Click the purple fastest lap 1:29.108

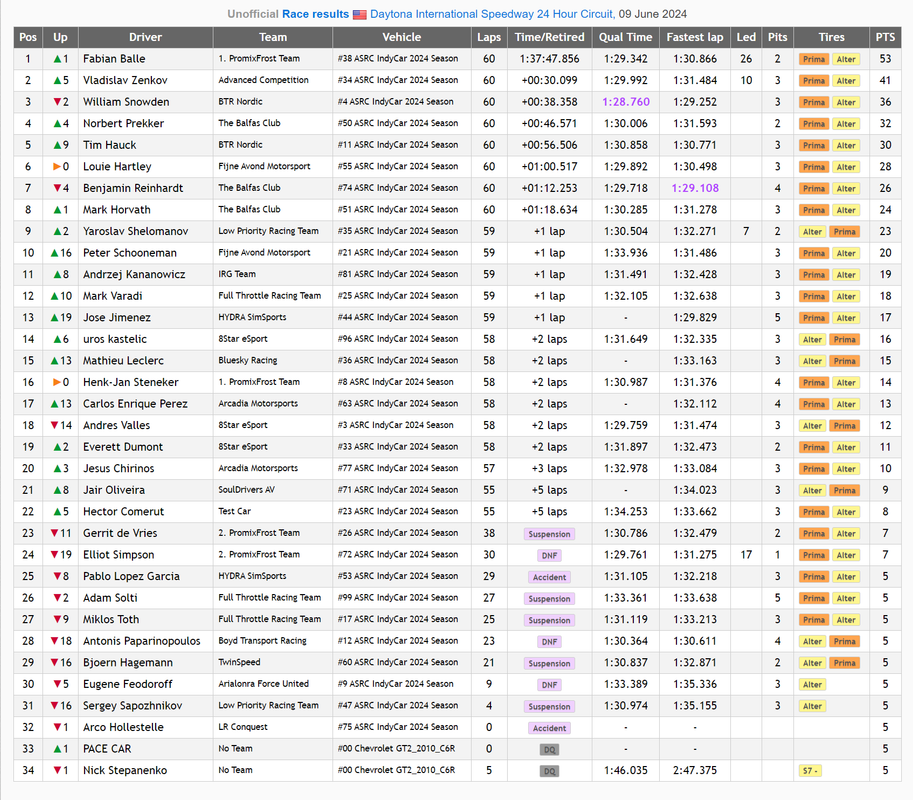695,188
